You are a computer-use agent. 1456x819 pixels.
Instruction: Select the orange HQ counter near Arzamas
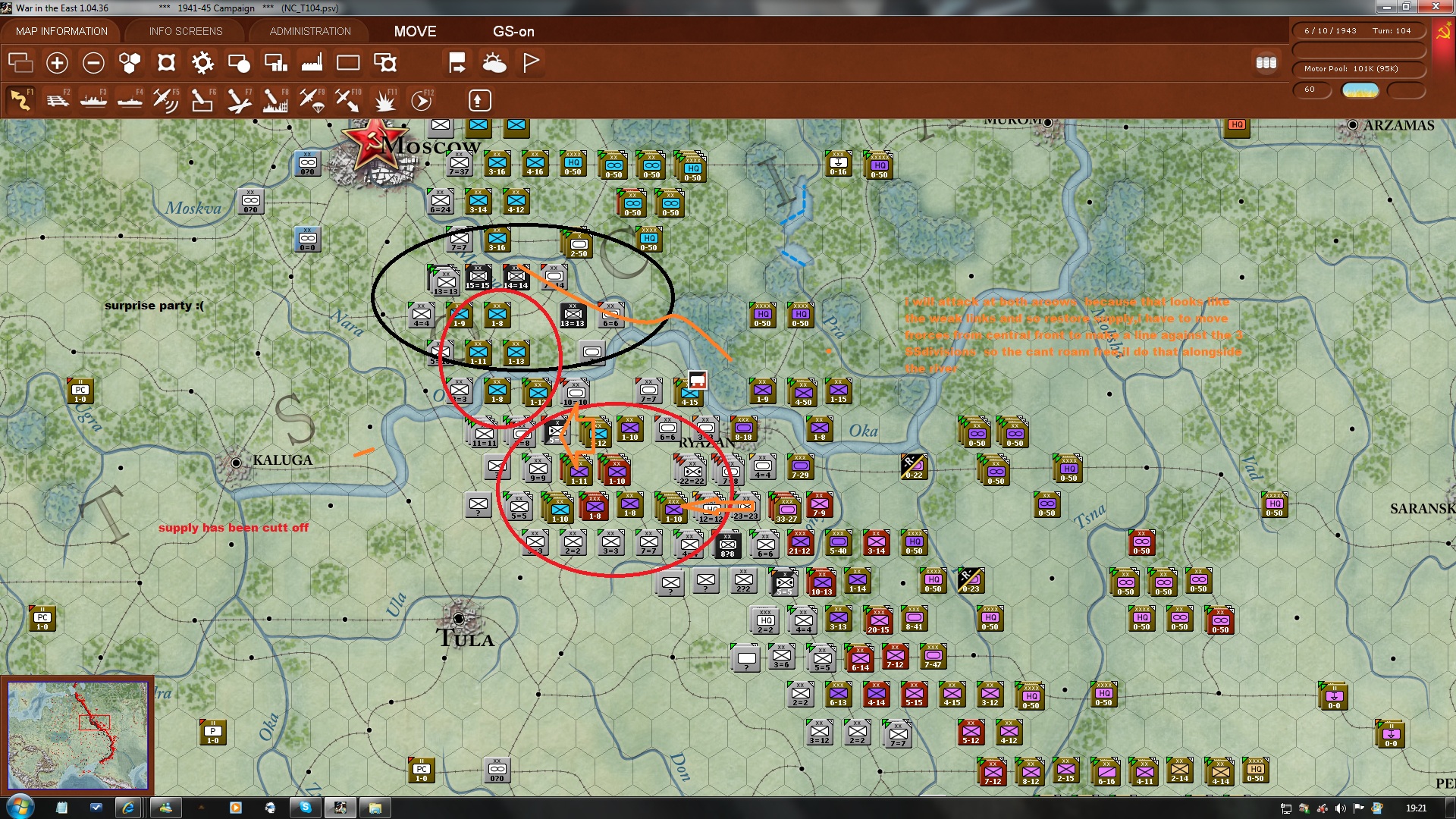click(x=1237, y=127)
